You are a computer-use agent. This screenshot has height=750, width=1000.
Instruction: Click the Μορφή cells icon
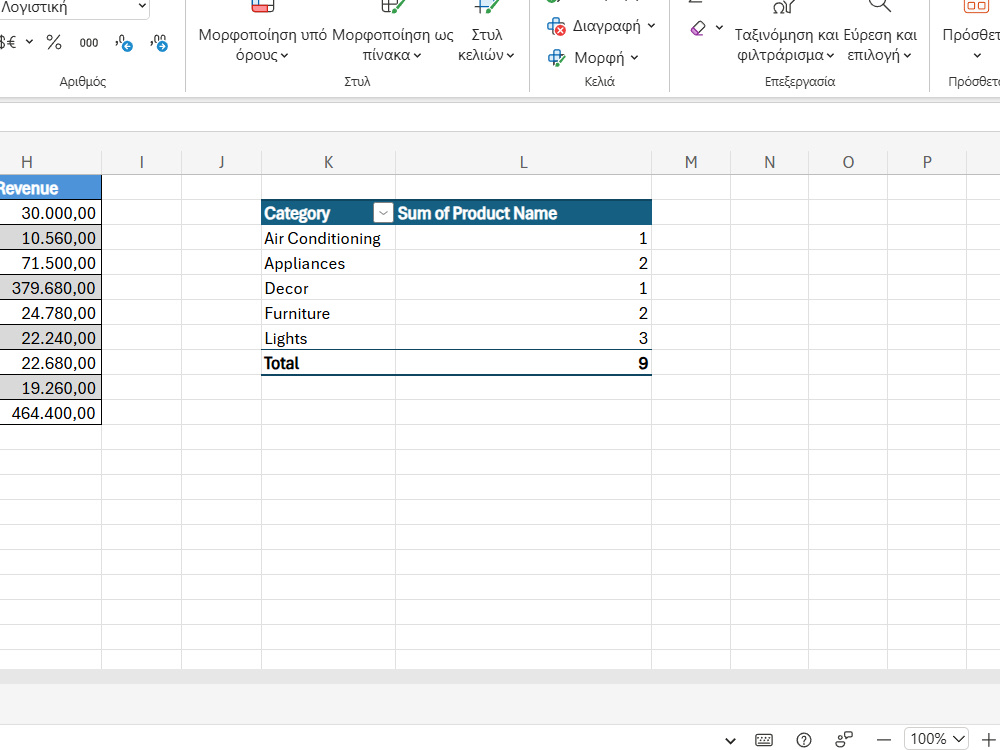click(x=556, y=58)
